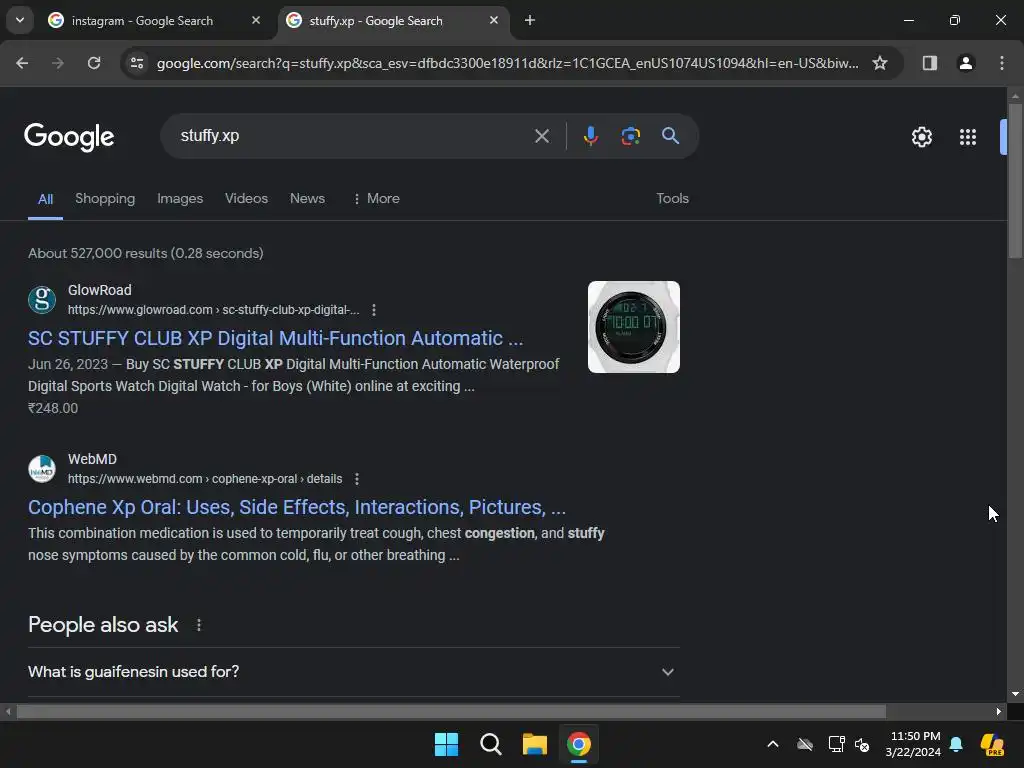Viewport: 1024px width, 768px height.
Task: Open search Tools
Action: coord(672,199)
